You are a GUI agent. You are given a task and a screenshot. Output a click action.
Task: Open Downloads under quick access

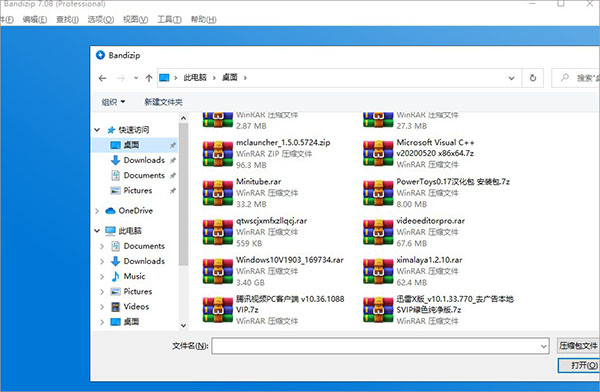pos(144,160)
